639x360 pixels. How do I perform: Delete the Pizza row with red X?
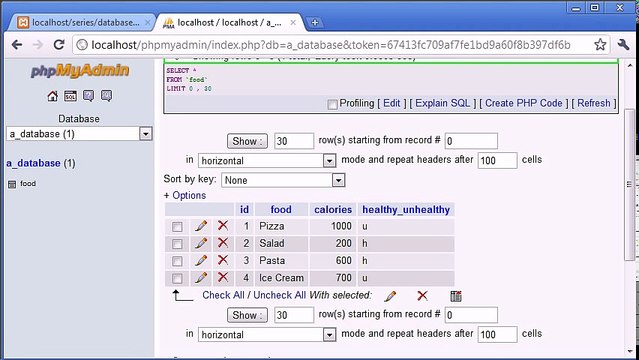point(223,225)
